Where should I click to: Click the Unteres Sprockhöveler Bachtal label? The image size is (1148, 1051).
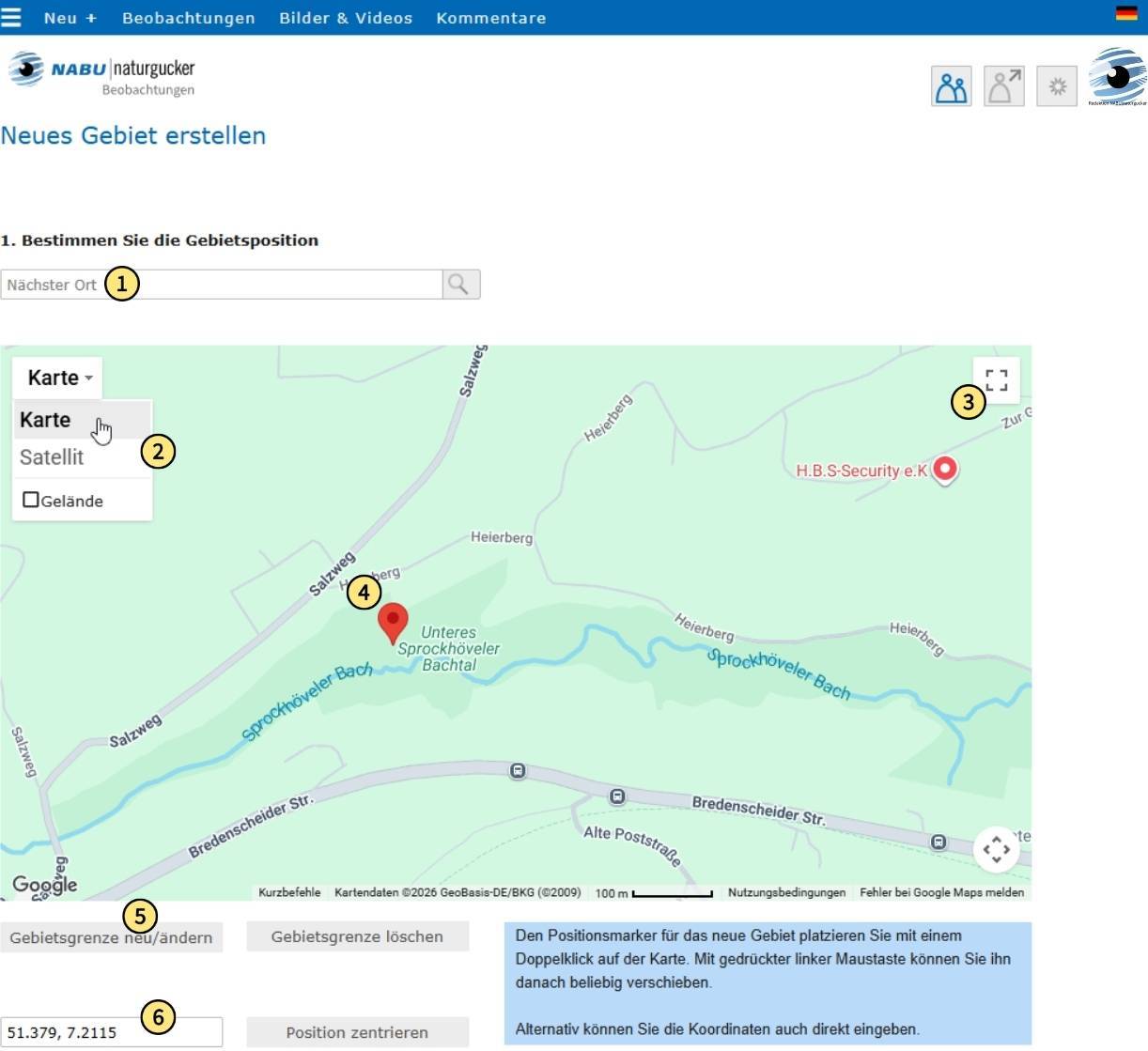(x=449, y=649)
